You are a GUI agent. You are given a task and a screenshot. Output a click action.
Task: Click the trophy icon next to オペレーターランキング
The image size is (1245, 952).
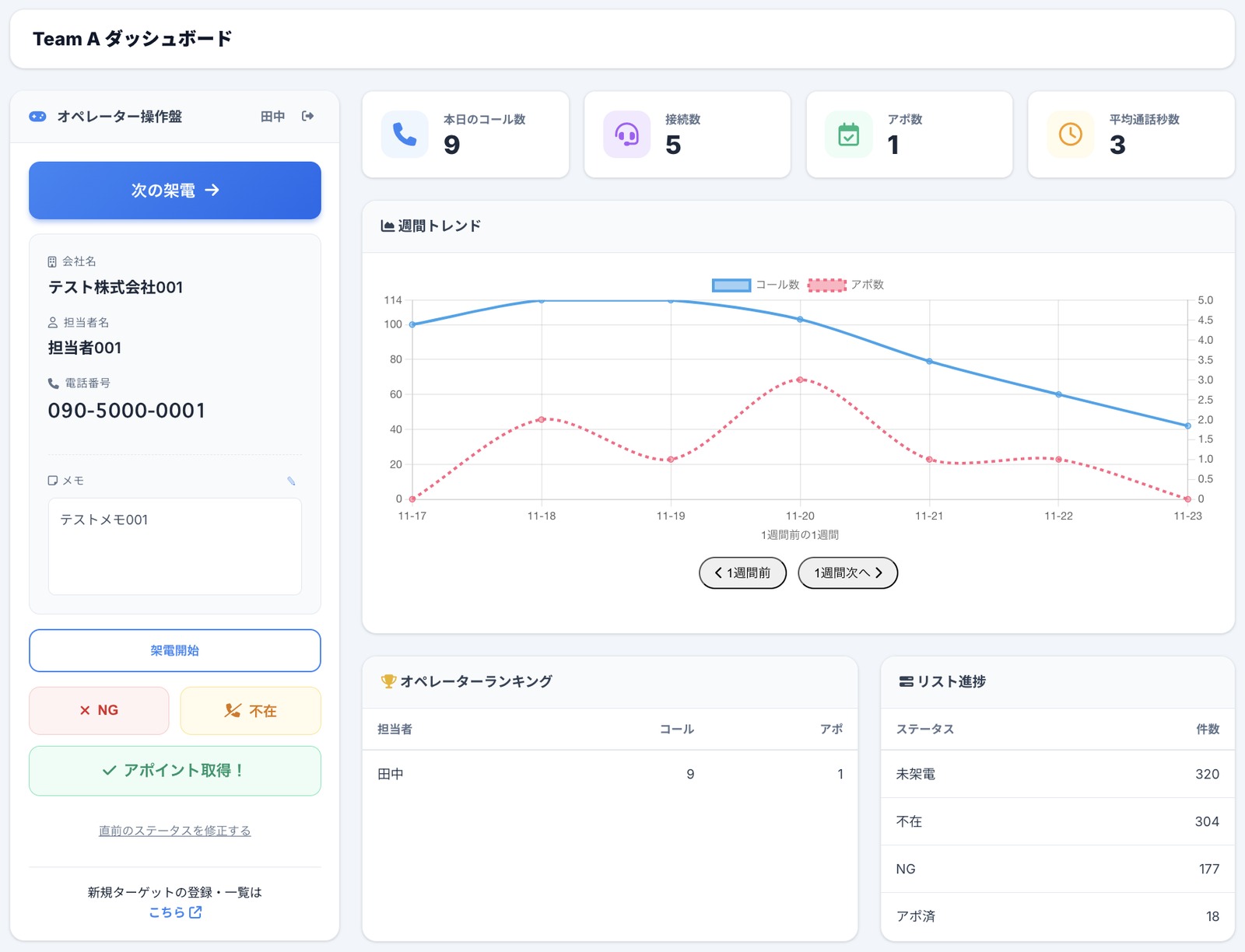(x=388, y=681)
